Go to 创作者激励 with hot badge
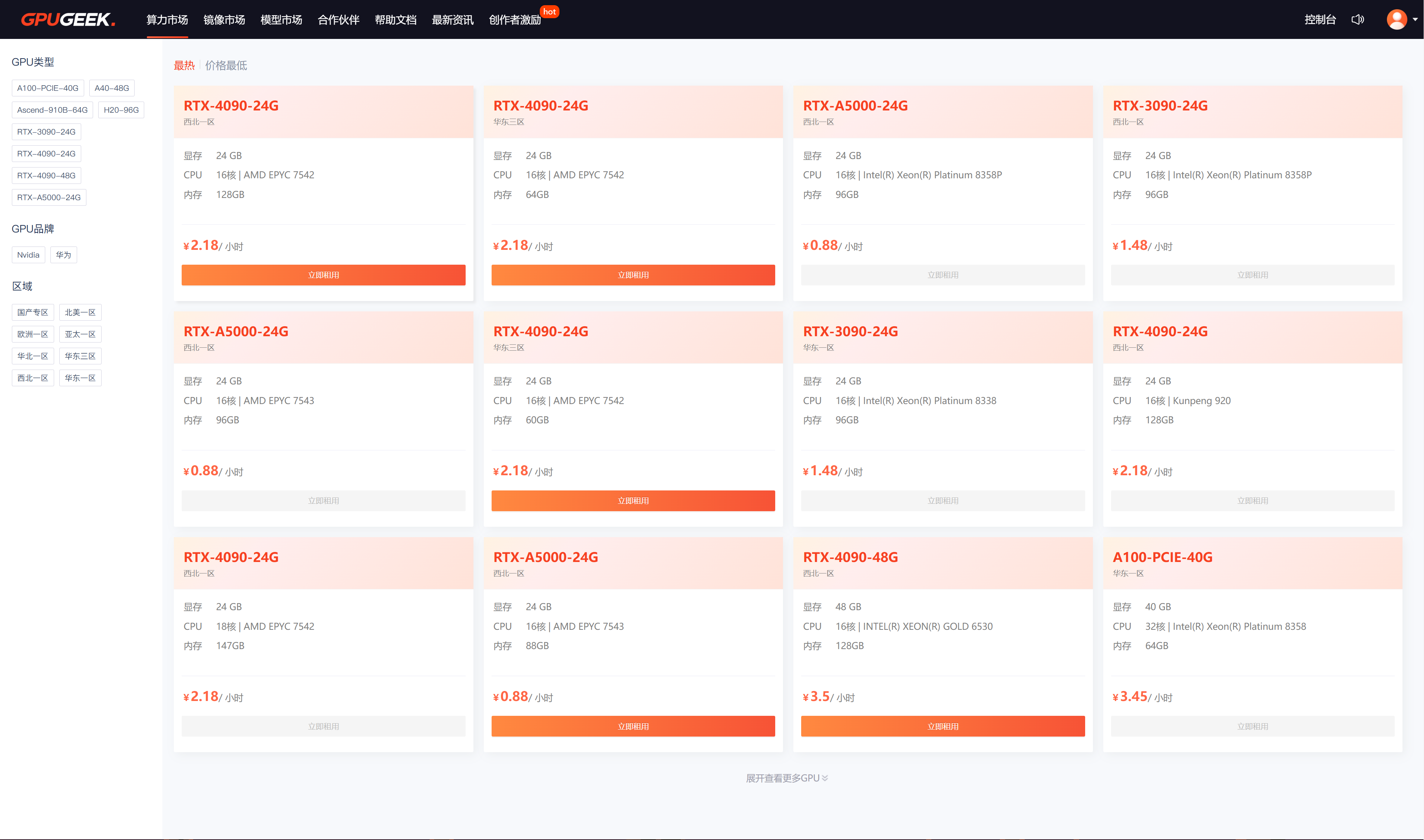The height and width of the screenshot is (840, 1424). click(x=515, y=20)
